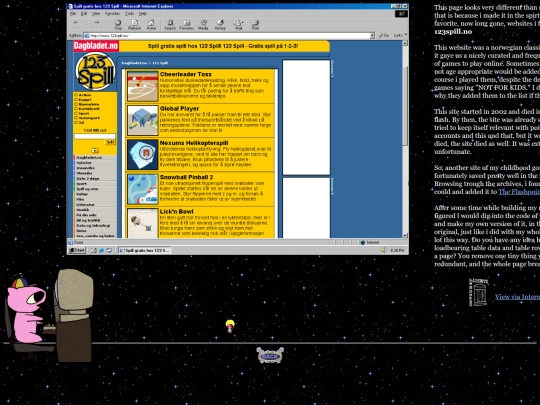This screenshot has height=405, width=540.
Task: Open the Global Player game title
Action: click(179, 108)
